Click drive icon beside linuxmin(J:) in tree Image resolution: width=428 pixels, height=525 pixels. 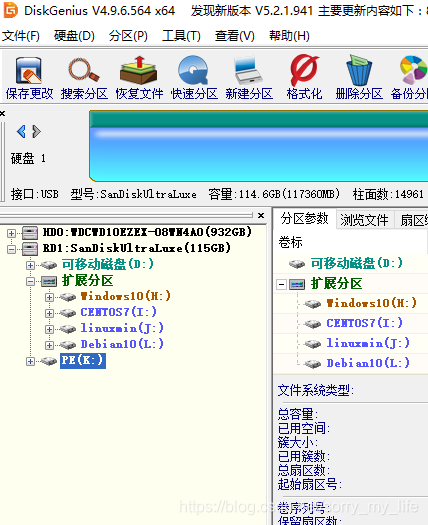point(68,329)
